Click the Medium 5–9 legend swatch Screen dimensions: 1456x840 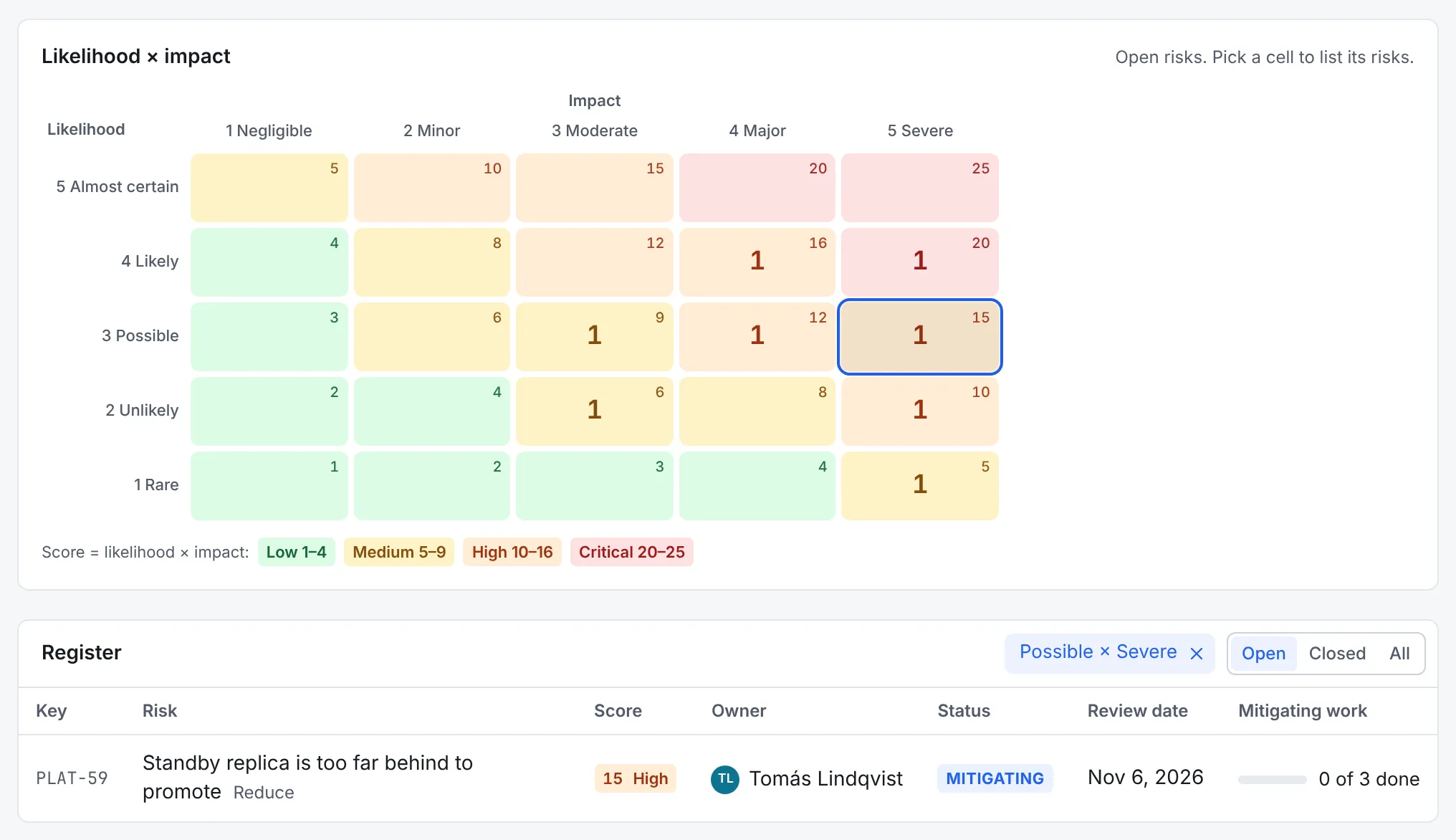(x=399, y=552)
